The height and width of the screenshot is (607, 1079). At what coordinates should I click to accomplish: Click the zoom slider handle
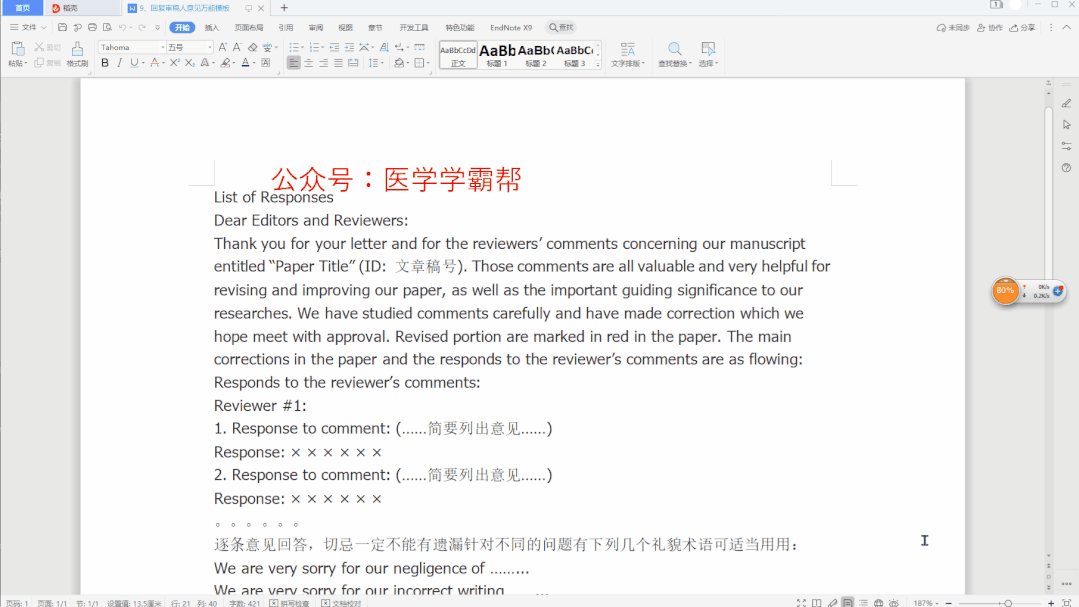1007,603
